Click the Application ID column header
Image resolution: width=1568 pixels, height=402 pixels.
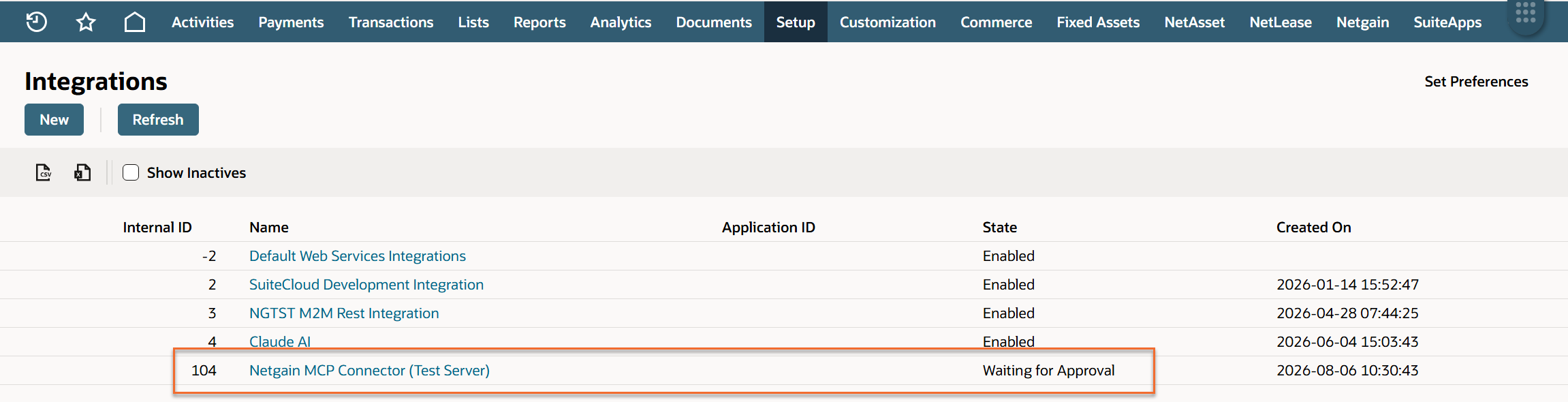(768, 227)
